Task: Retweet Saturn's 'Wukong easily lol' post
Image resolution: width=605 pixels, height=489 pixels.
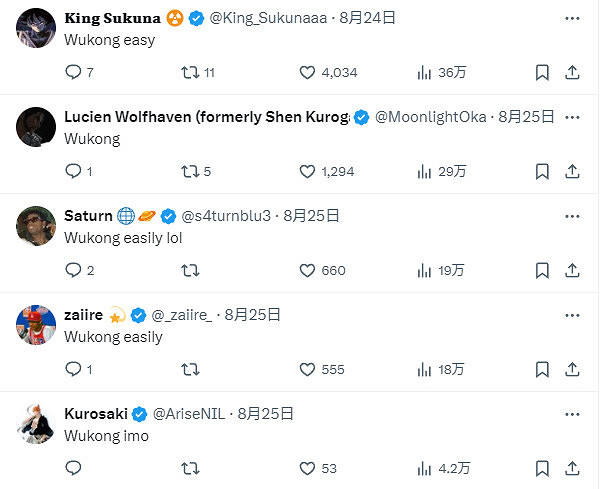Action: point(189,270)
